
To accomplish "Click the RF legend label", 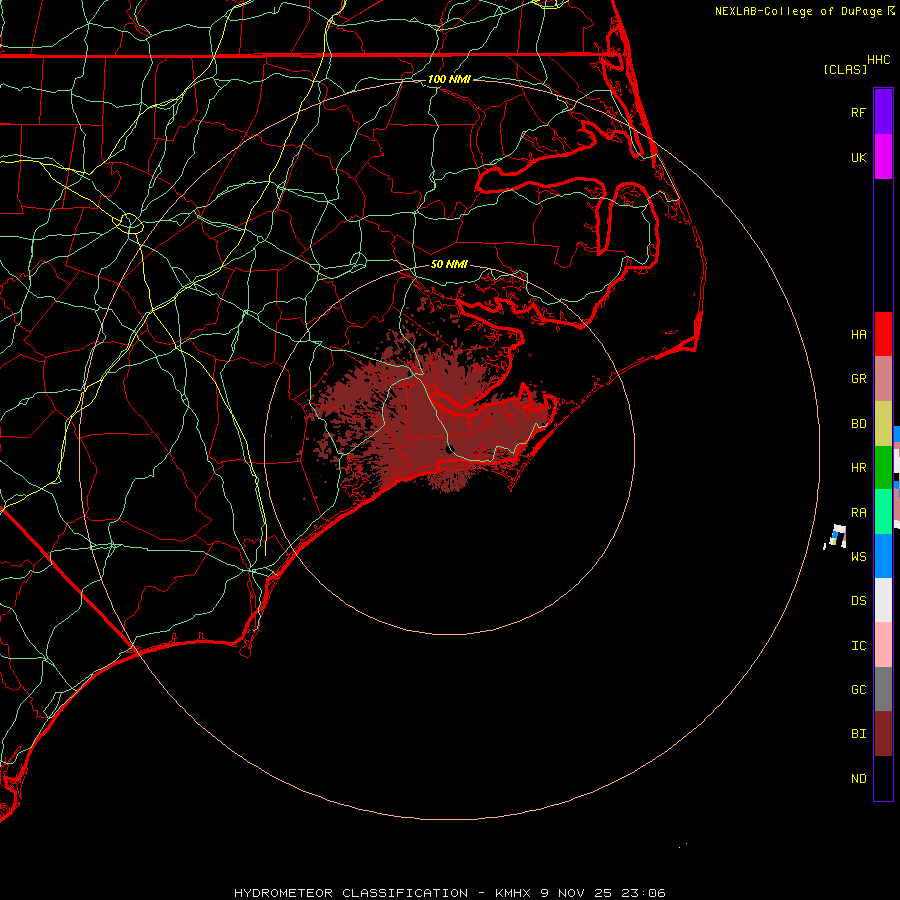I will pos(858,112).
